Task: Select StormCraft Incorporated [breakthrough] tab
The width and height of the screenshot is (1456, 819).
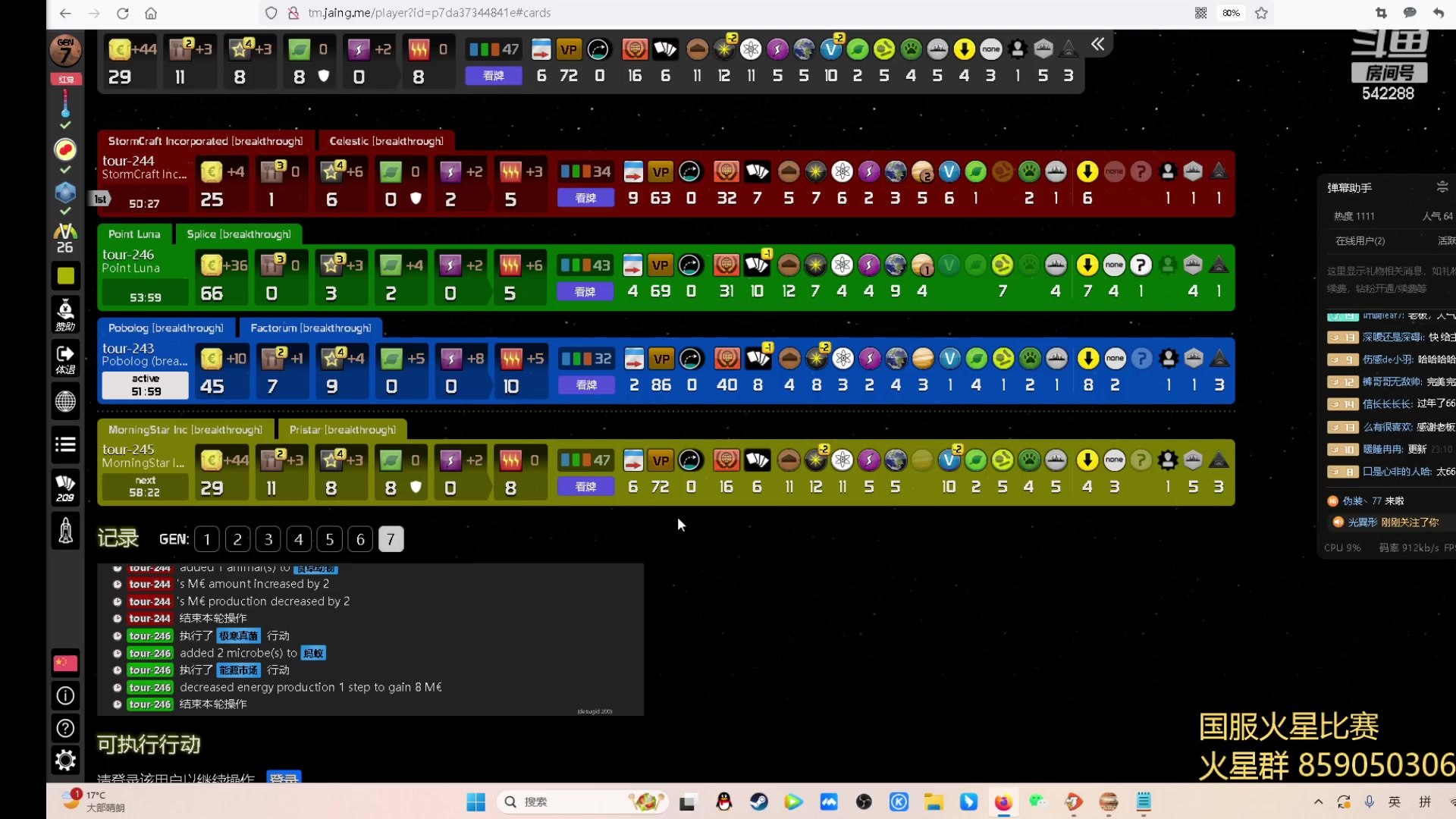Action: click(205, 141)
